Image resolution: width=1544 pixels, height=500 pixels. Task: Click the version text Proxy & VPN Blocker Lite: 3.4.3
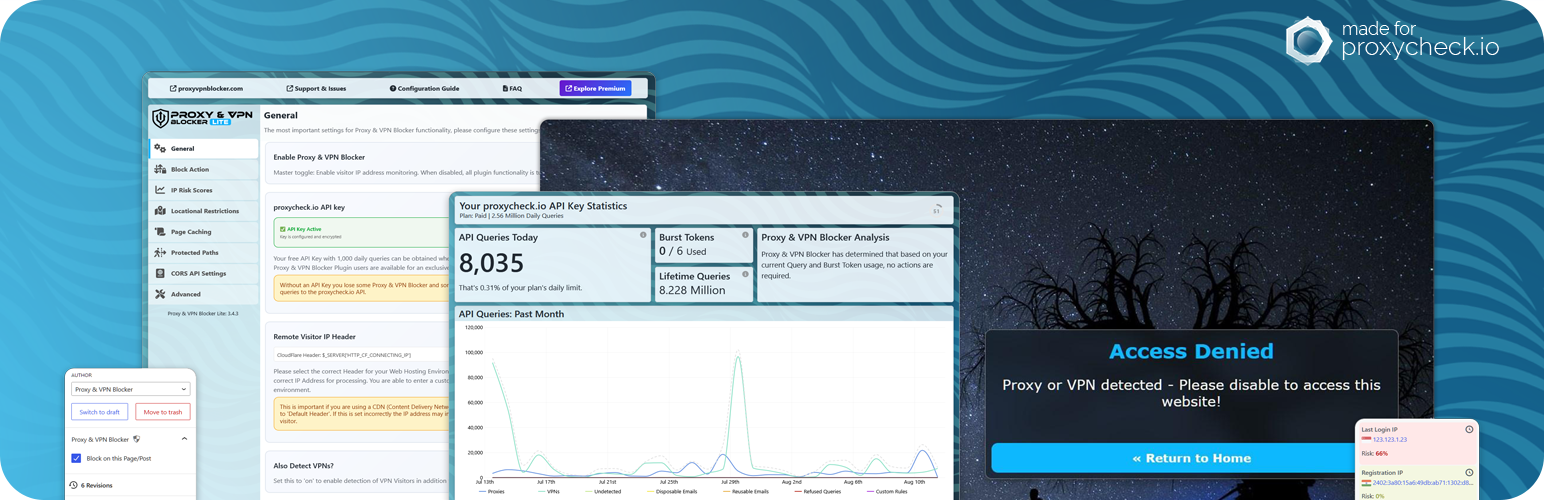pos(203,313)
